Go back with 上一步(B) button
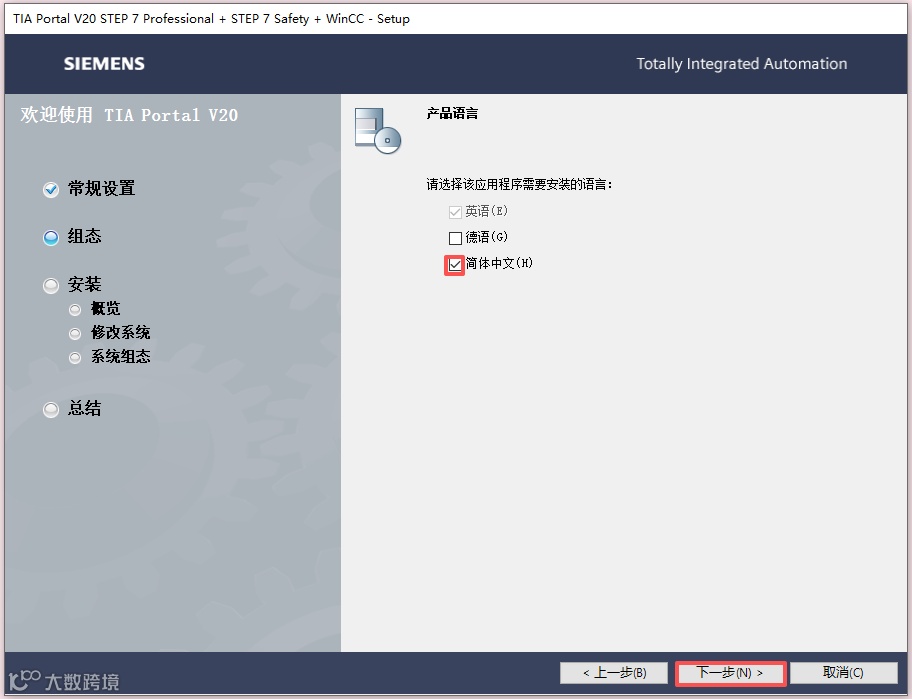The height and width of the screenshot is (699, 912). 614,673
